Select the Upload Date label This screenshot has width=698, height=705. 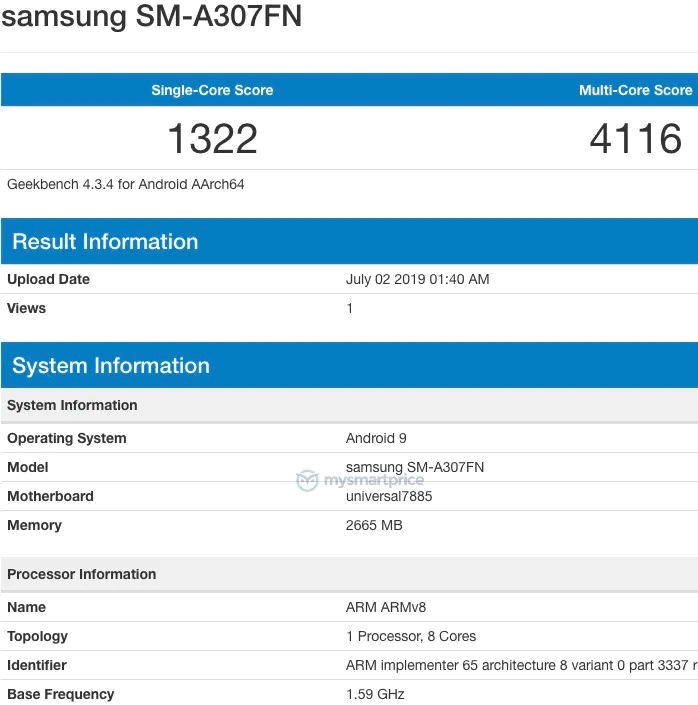(49, 279)
